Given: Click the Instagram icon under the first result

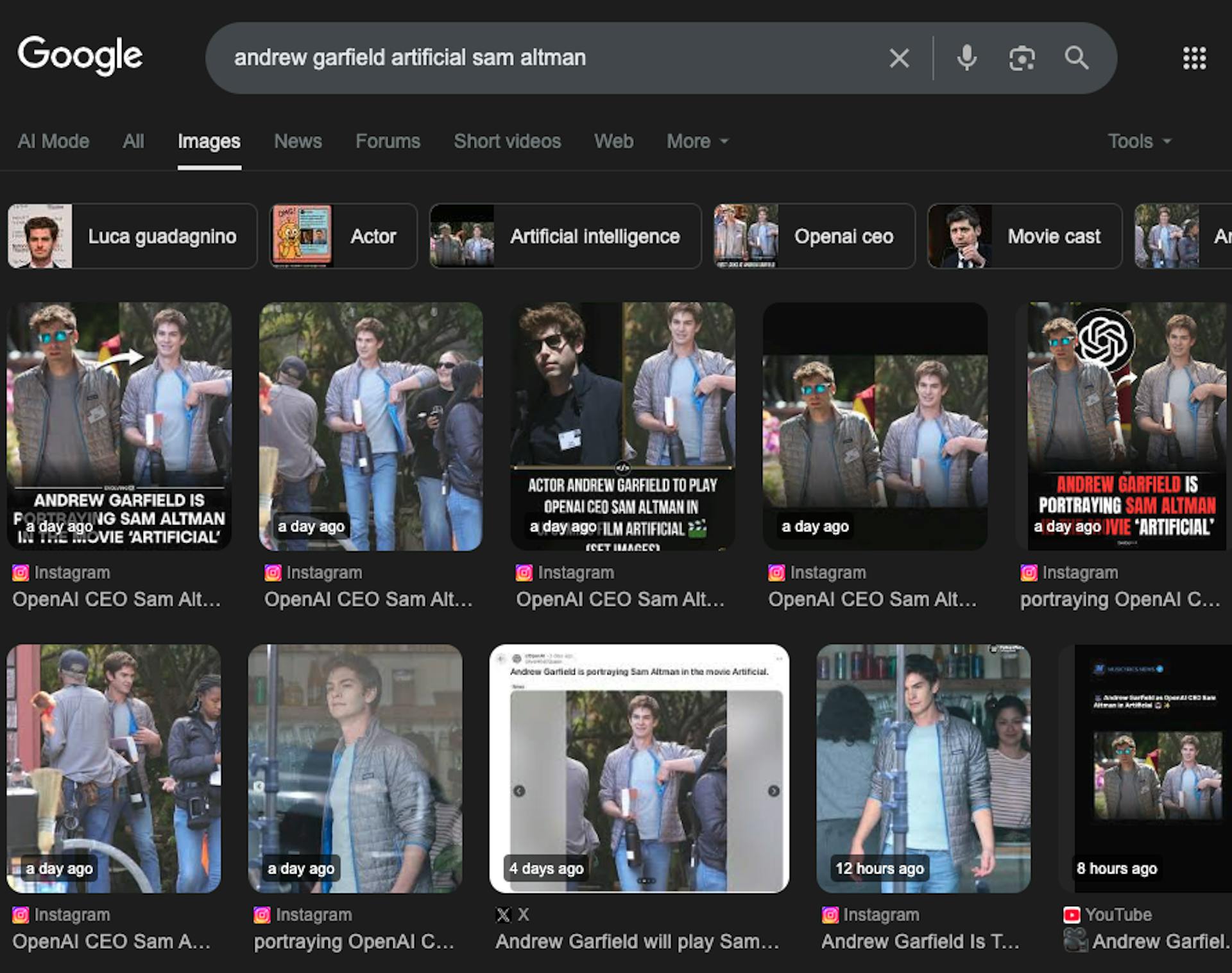Looking at the screenshot, I should pyautogui.click(x=21, y=572).
